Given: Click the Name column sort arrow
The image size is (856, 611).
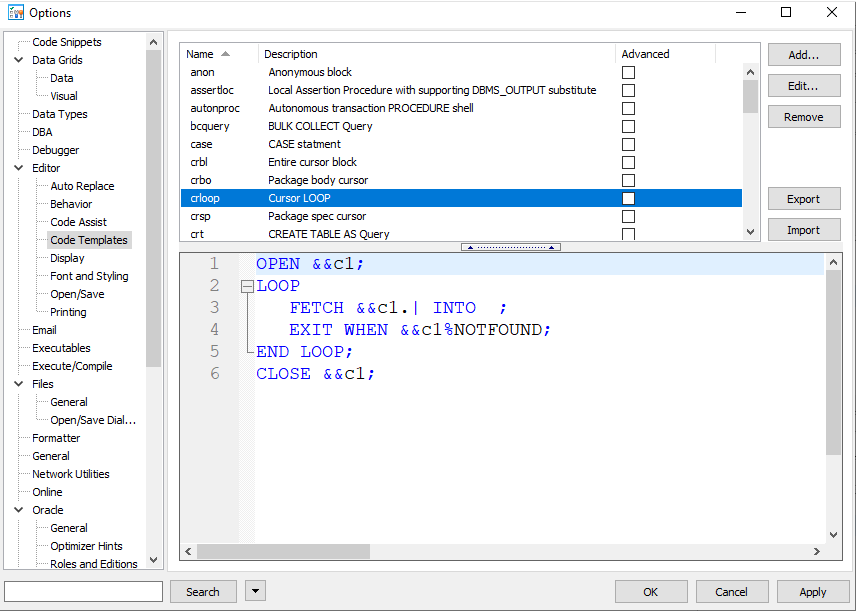Looking at the screenshot, I should (x=225, y=54).
